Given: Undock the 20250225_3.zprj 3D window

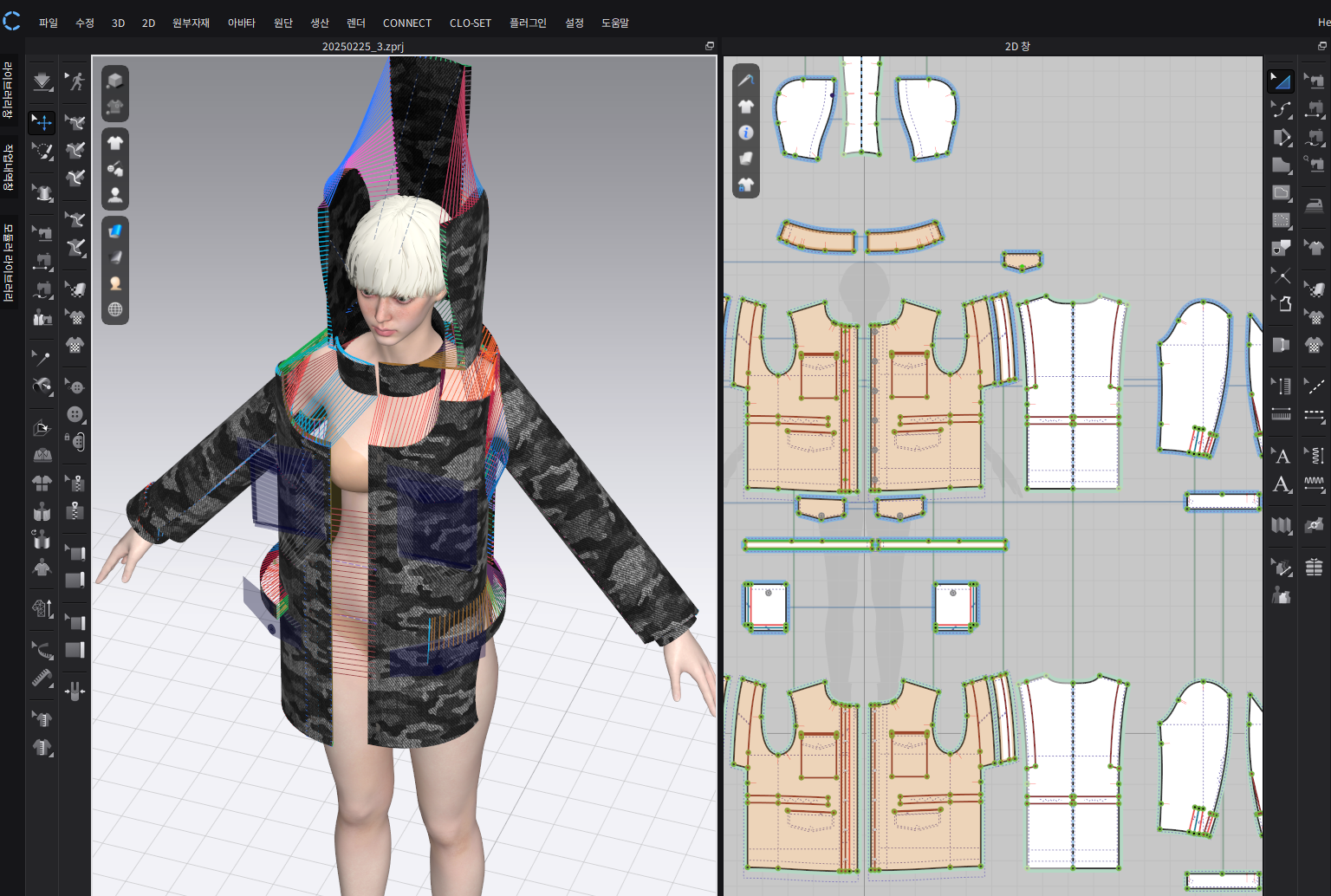Looking at the screenshot, I should [x=710, y=46].
